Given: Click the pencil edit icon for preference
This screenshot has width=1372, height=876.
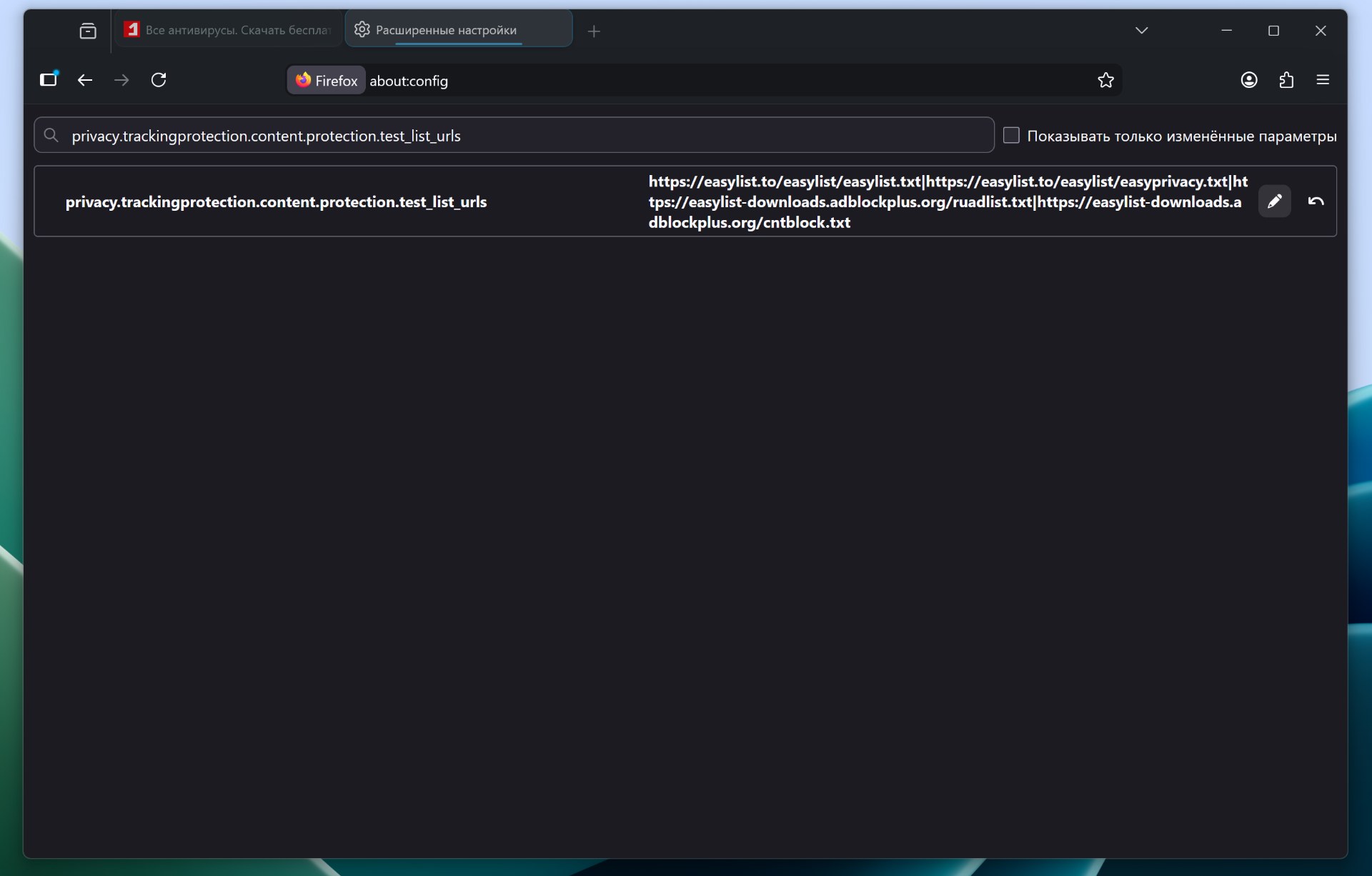Looking at the screenshot, I should click(1274, 201).
